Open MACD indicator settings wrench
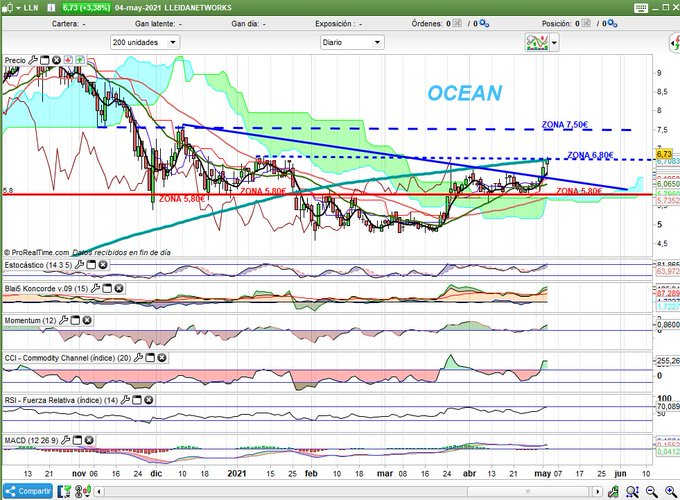Screen dimensions: 680x500 (65, 440)
